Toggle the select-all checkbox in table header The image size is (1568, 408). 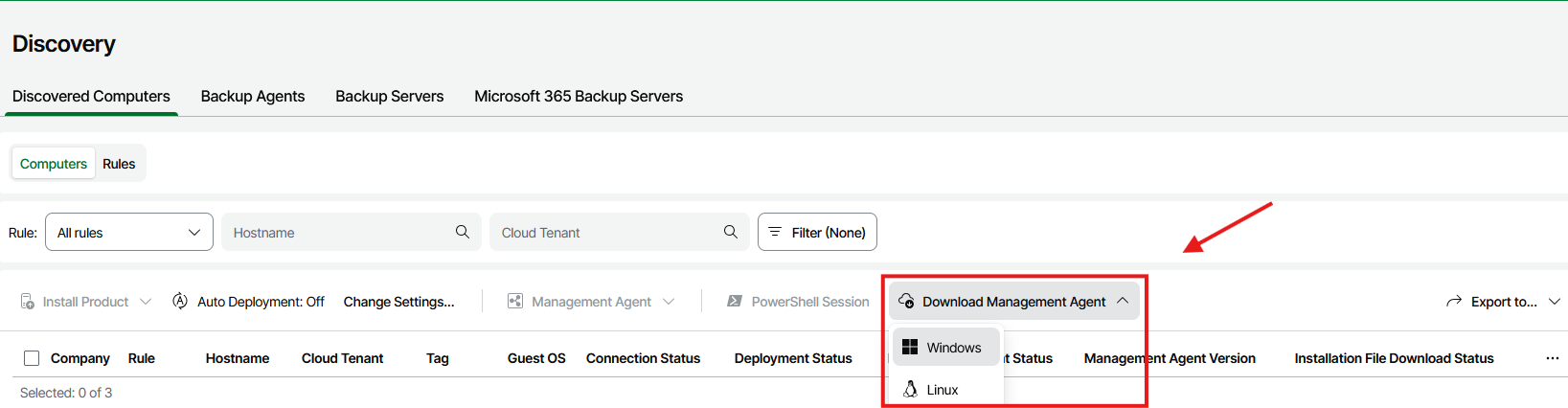[x=32, y=358]
